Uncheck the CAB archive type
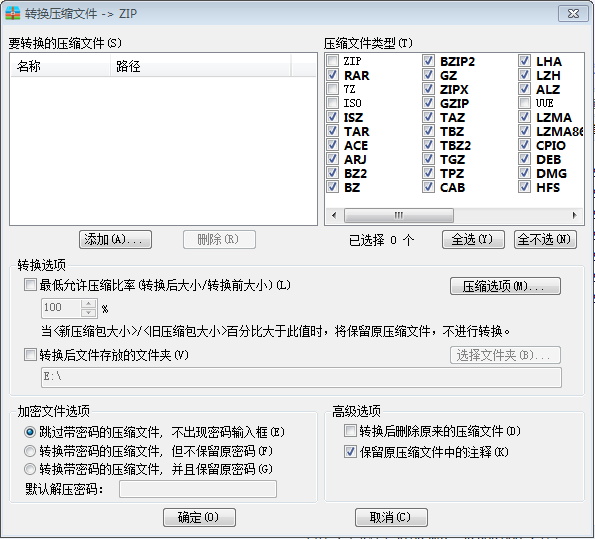This screenshot has width=595, height=539. [428, 187]
